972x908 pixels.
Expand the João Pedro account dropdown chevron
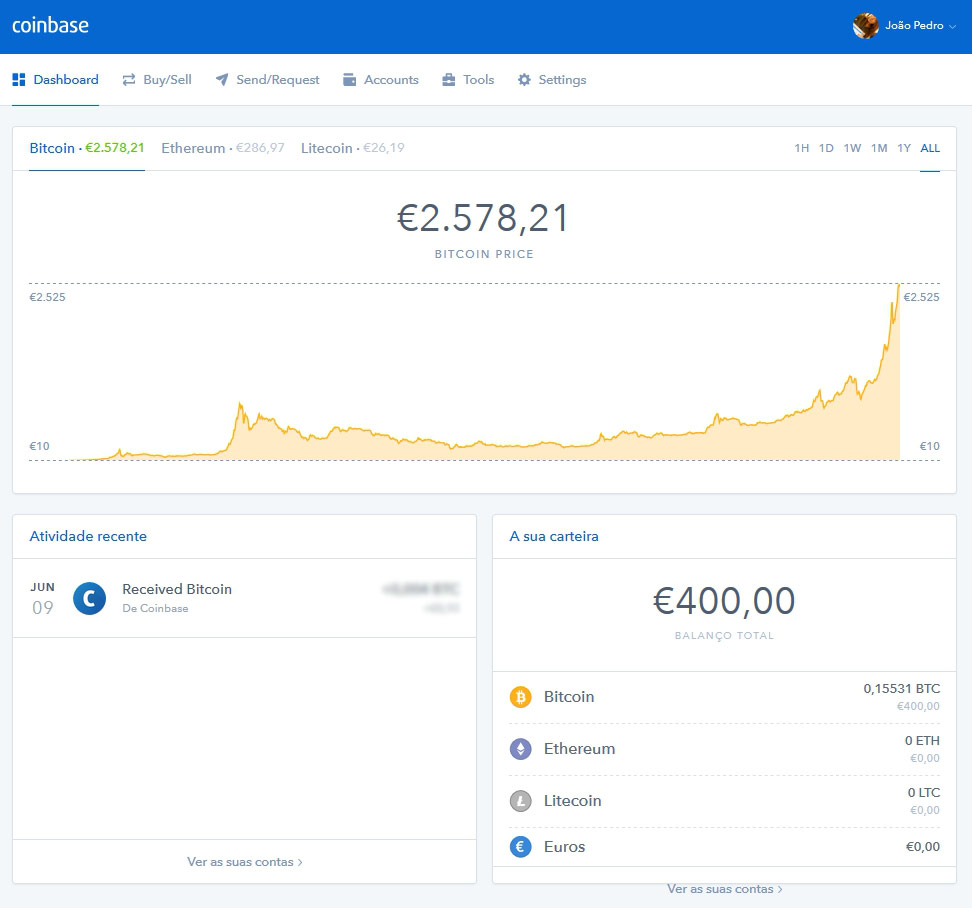tap(953, 26)
